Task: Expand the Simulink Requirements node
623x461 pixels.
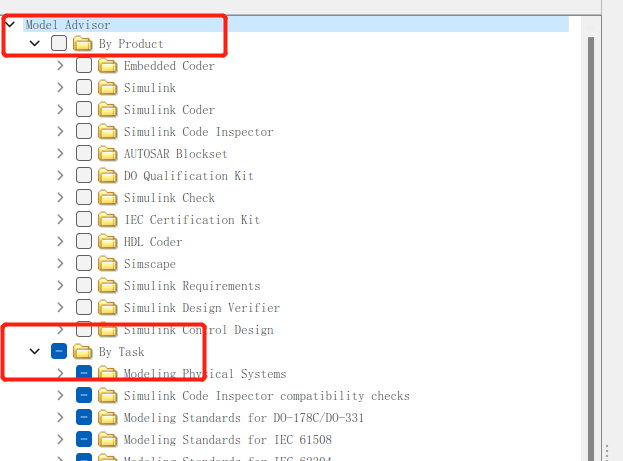Action: [x=60, y=285]
